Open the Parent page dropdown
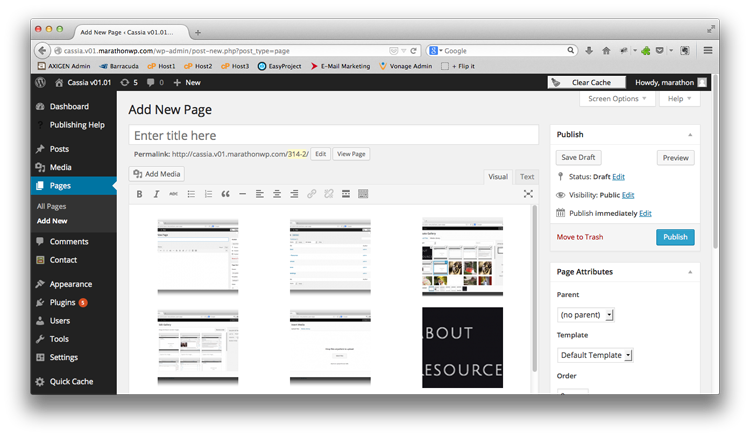The image size is (750, 437). tap(585, 315)
